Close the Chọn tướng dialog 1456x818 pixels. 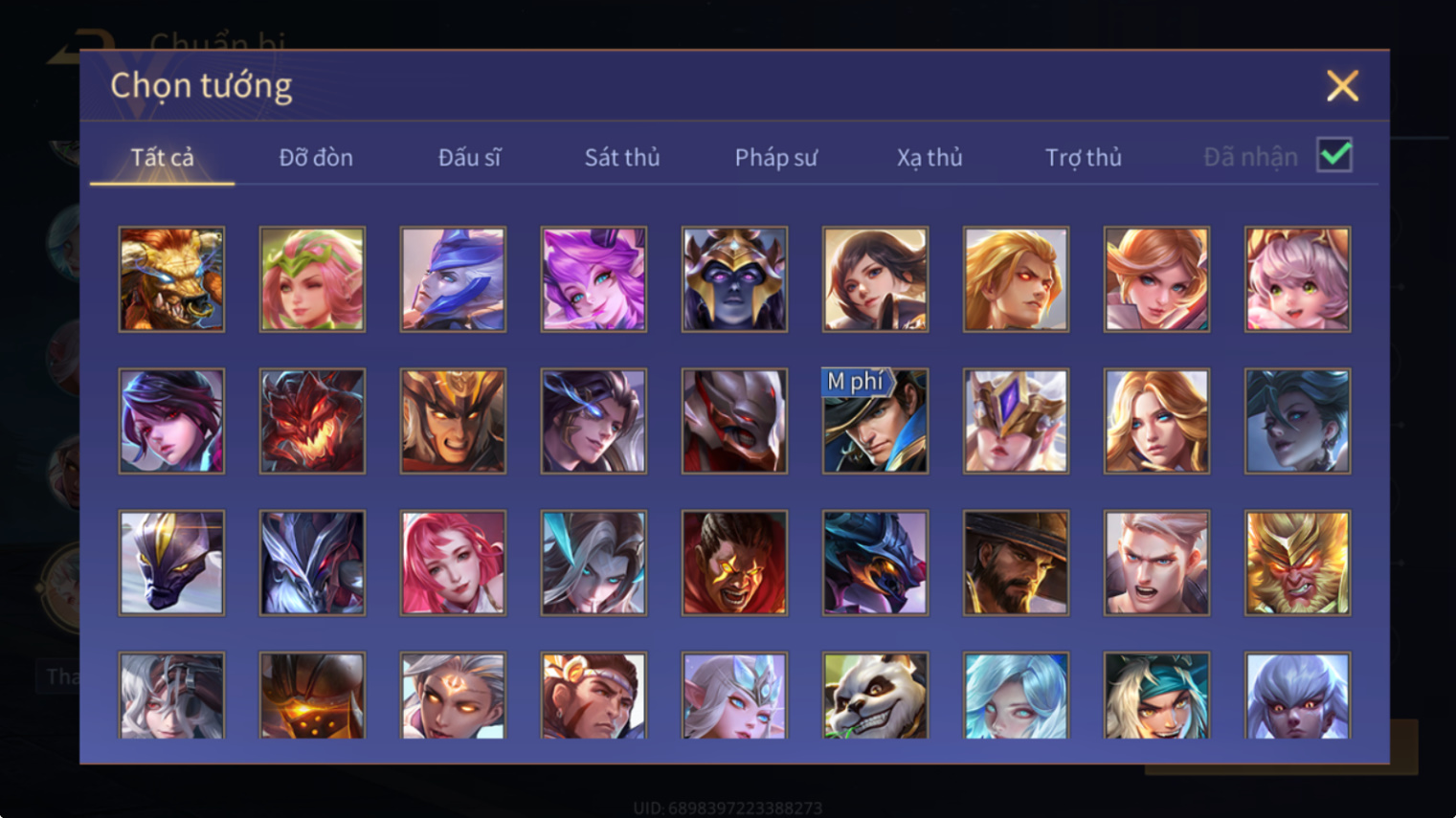point(1342,86)
